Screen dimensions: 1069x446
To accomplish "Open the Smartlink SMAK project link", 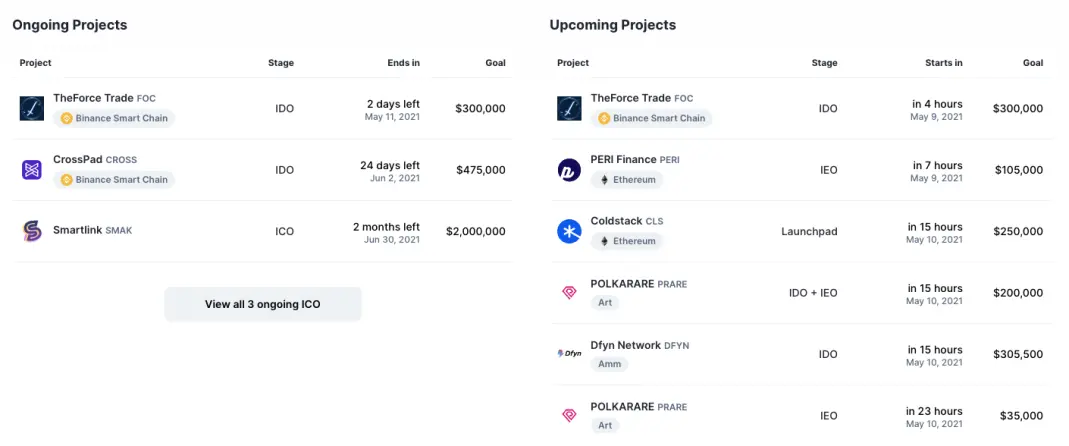I will (93, 231).
